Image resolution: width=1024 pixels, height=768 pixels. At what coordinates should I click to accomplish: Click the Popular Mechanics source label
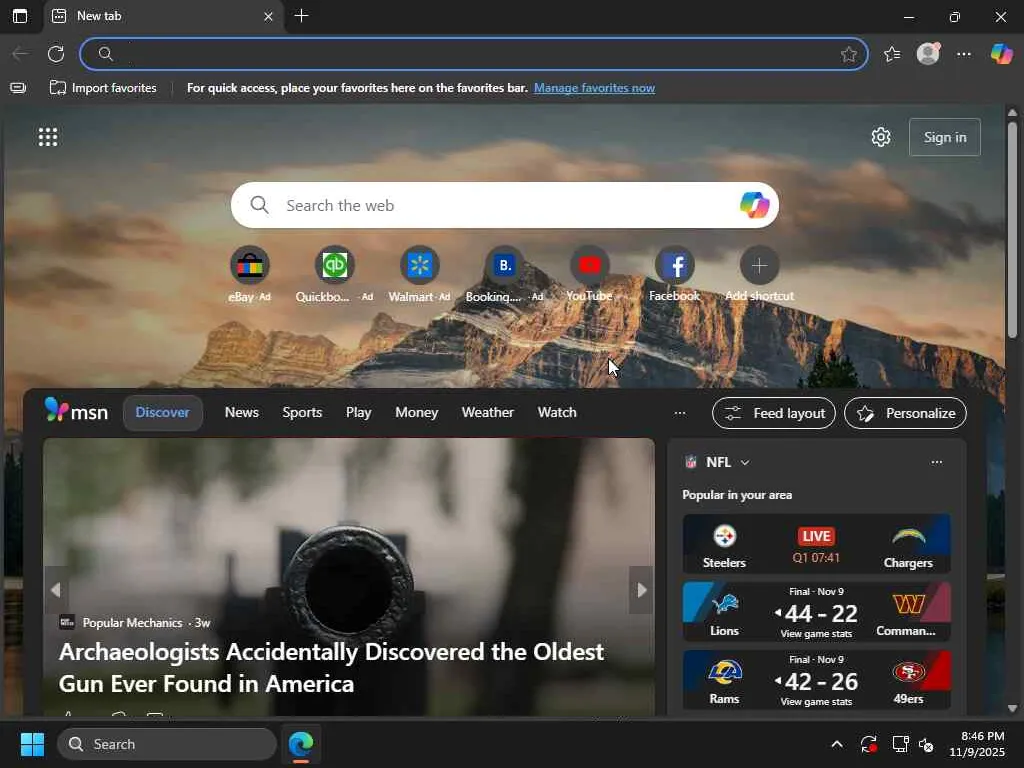pos(132,623)
